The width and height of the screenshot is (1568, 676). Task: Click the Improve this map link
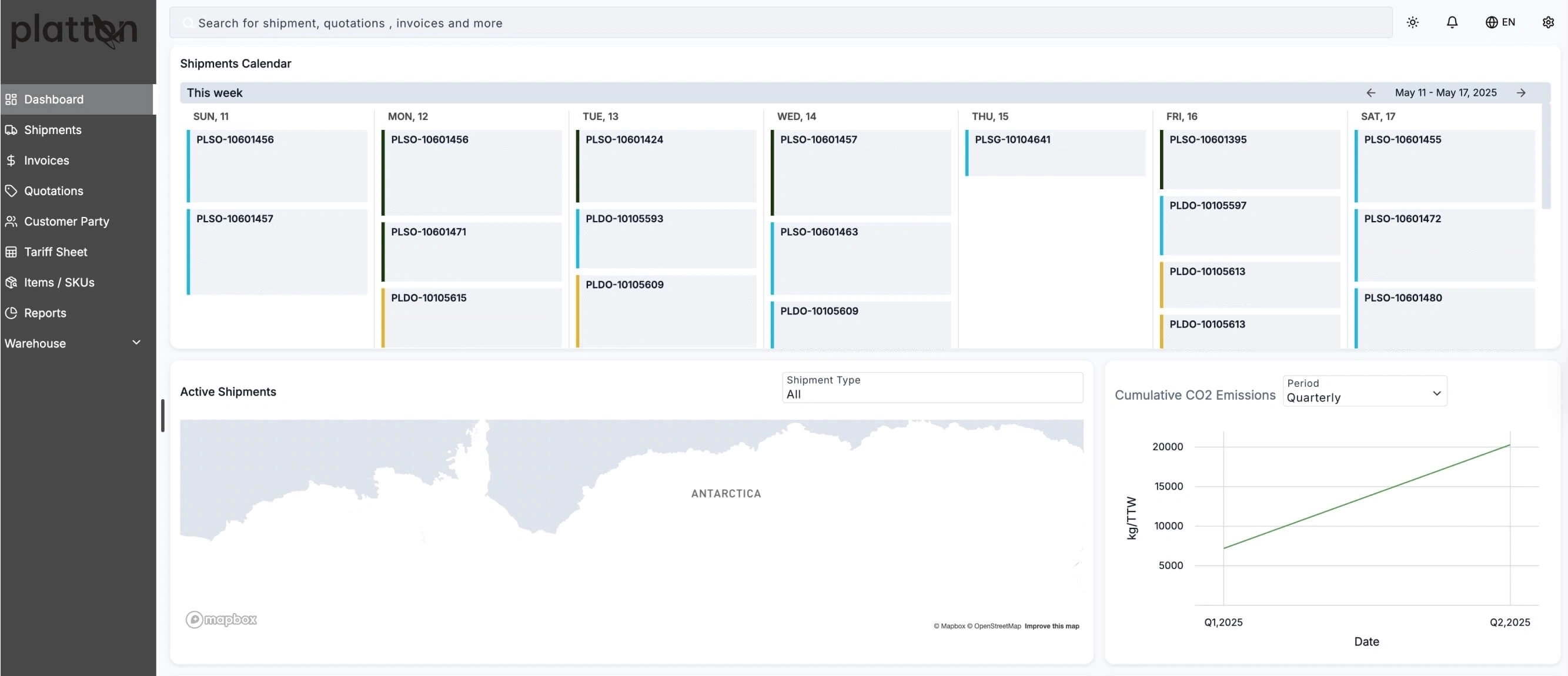[x=1051, y=626]
